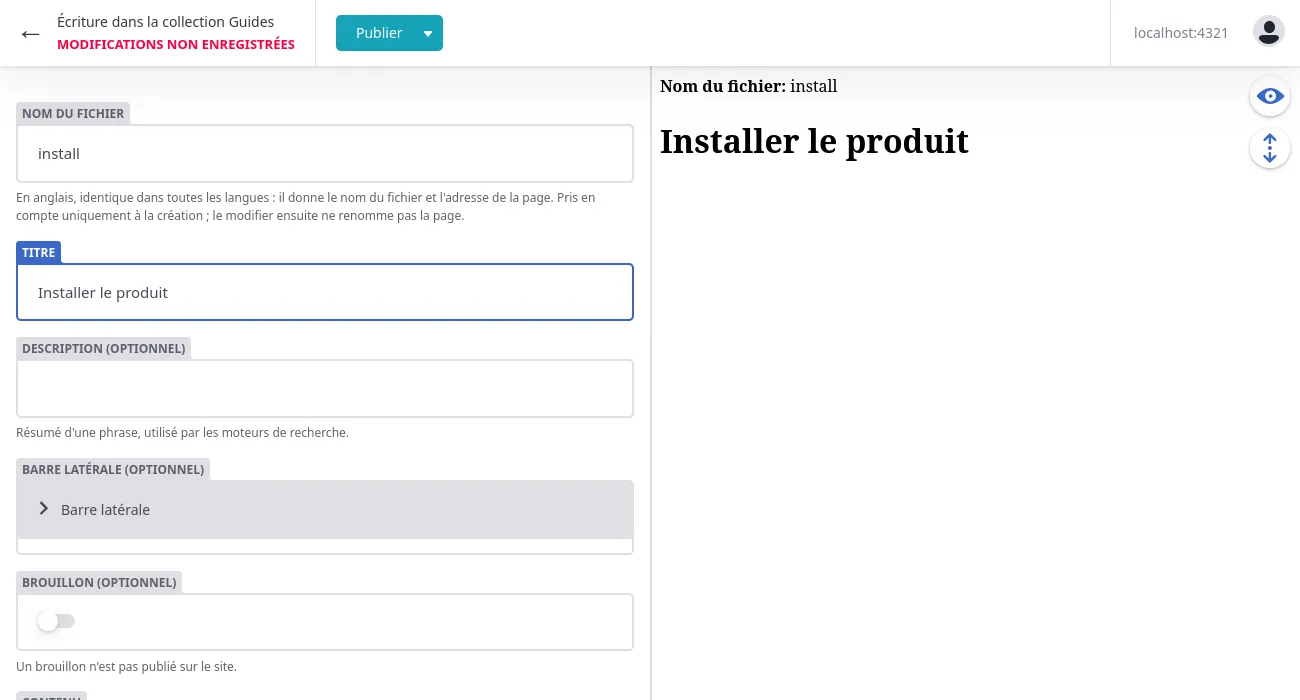Click the Barre latérale collapsed row label
Viewport: 1300px width, 700px height.
(105, 510)
